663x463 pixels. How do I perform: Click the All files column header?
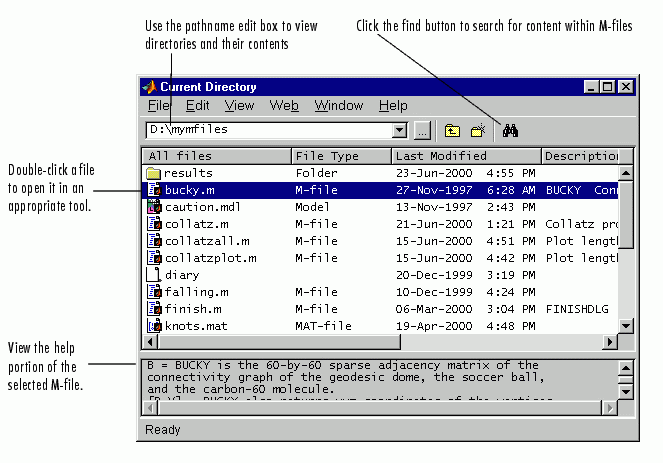(217, 156)
